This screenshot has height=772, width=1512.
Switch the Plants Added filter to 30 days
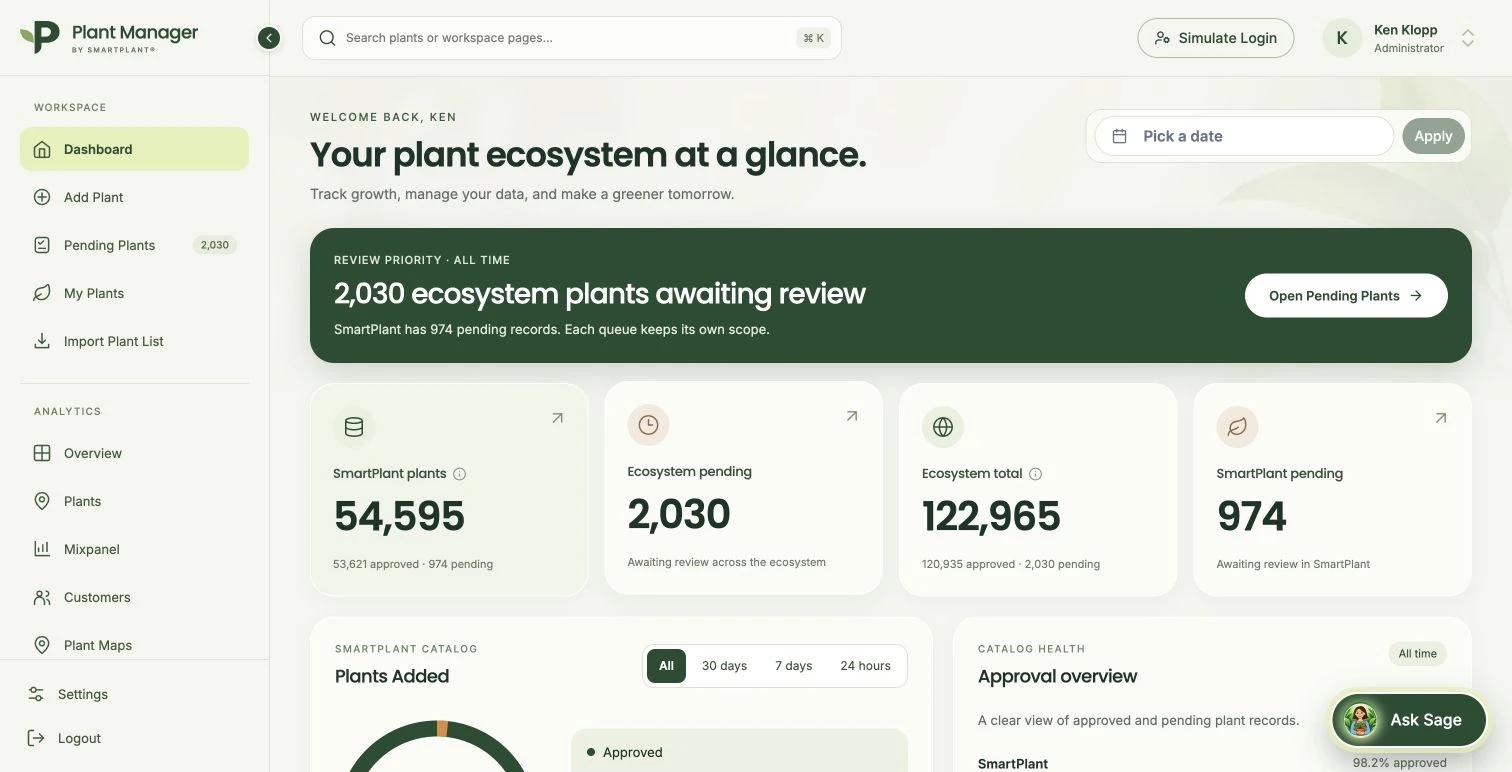[724, 666]
